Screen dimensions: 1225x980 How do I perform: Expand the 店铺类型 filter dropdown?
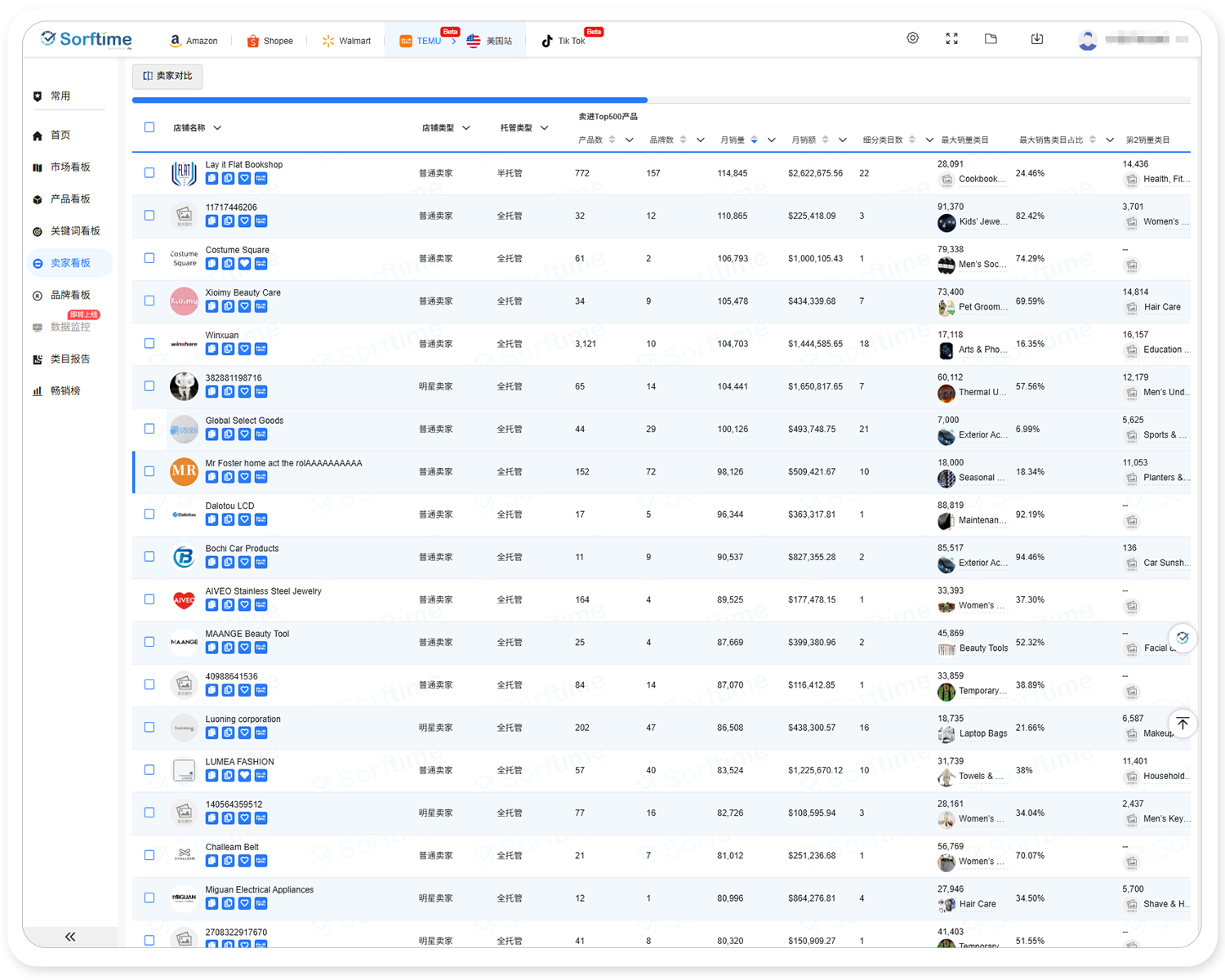(x=466, y=128)
